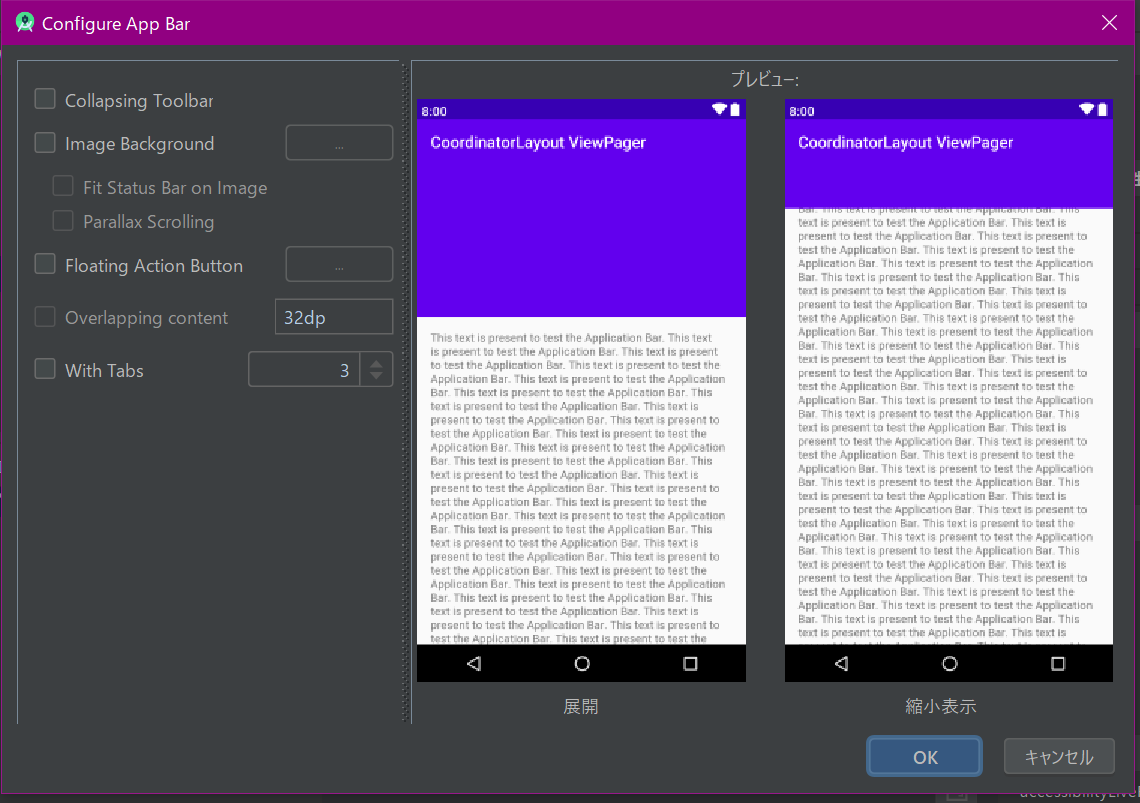Increase tab count with up arrow
The image size is (1140, 803).
point(376,362)
